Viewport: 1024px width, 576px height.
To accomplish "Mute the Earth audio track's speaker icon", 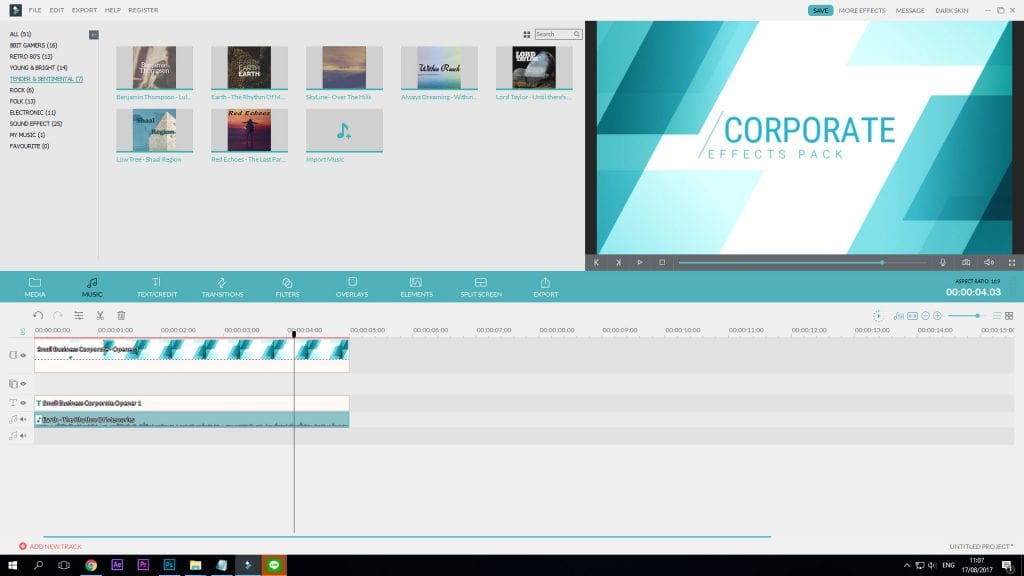I will pos(24,418).
